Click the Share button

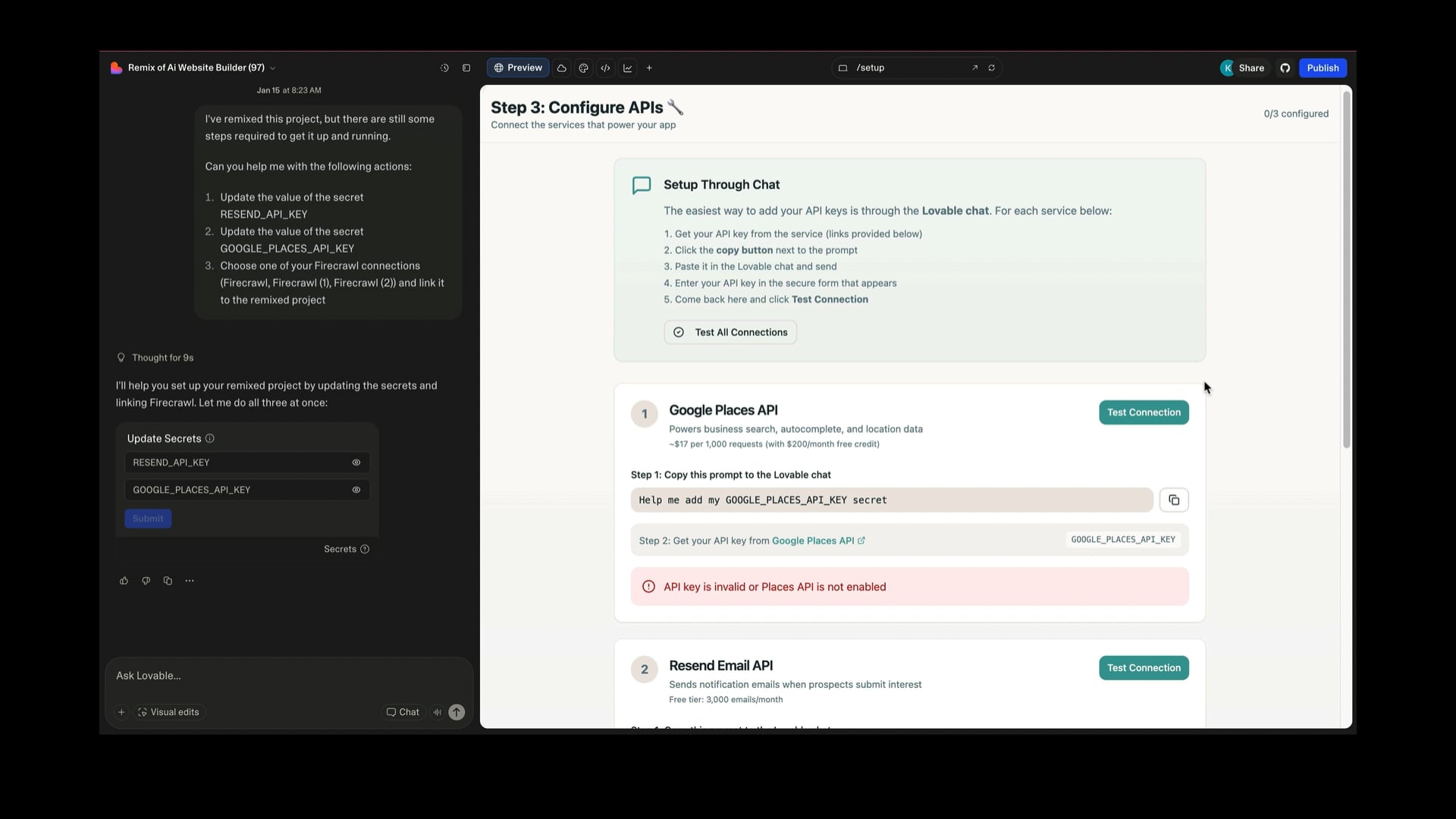pyautogui.click(x=1251, y=68)
